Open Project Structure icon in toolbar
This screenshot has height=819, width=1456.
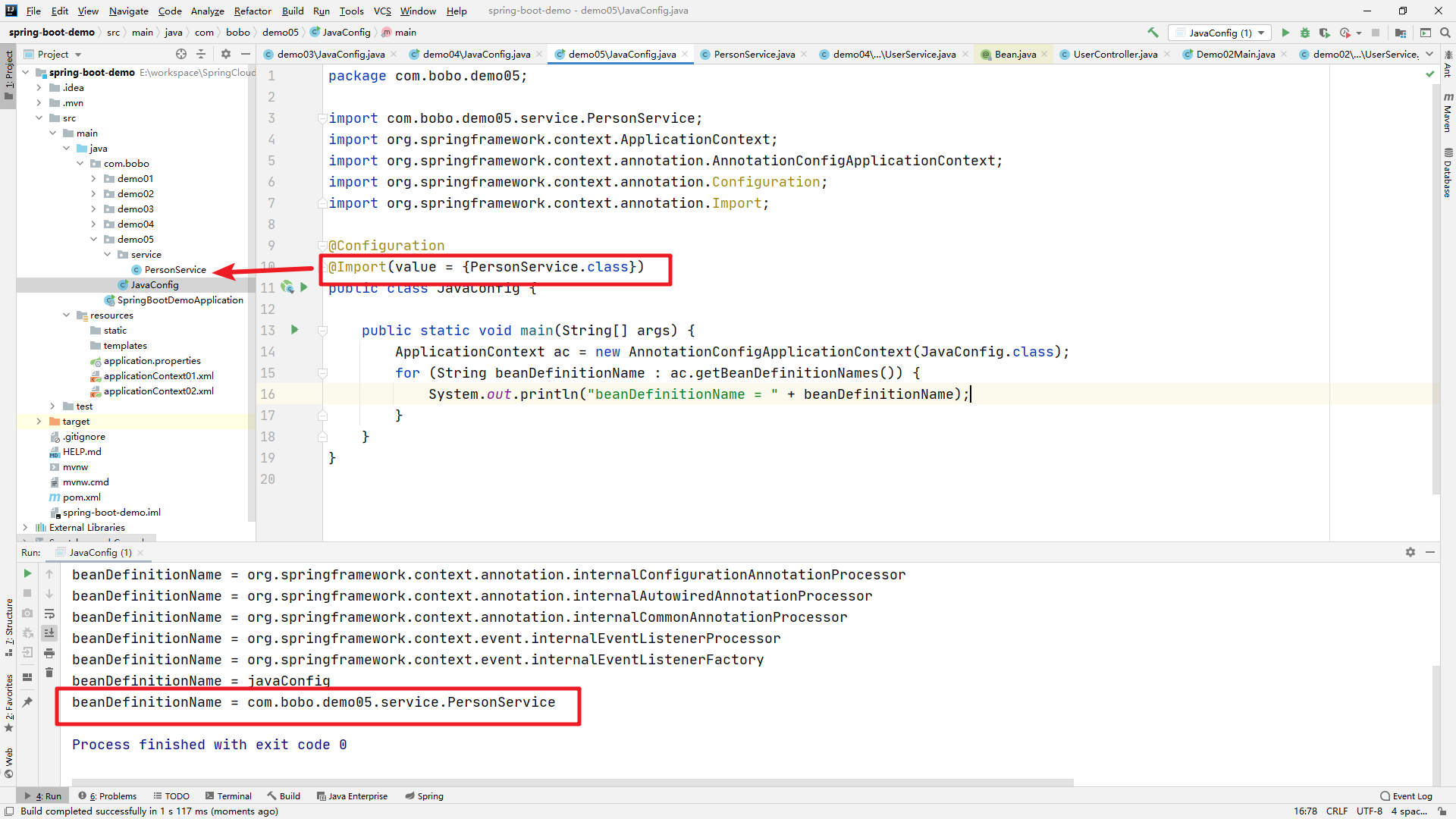click(x=1400, y=33)
